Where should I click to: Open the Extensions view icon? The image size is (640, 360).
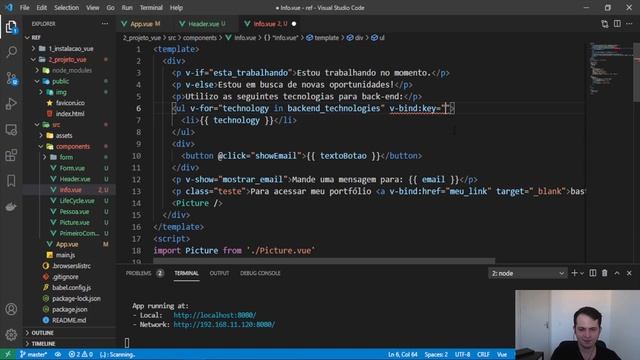click(11, 155)
